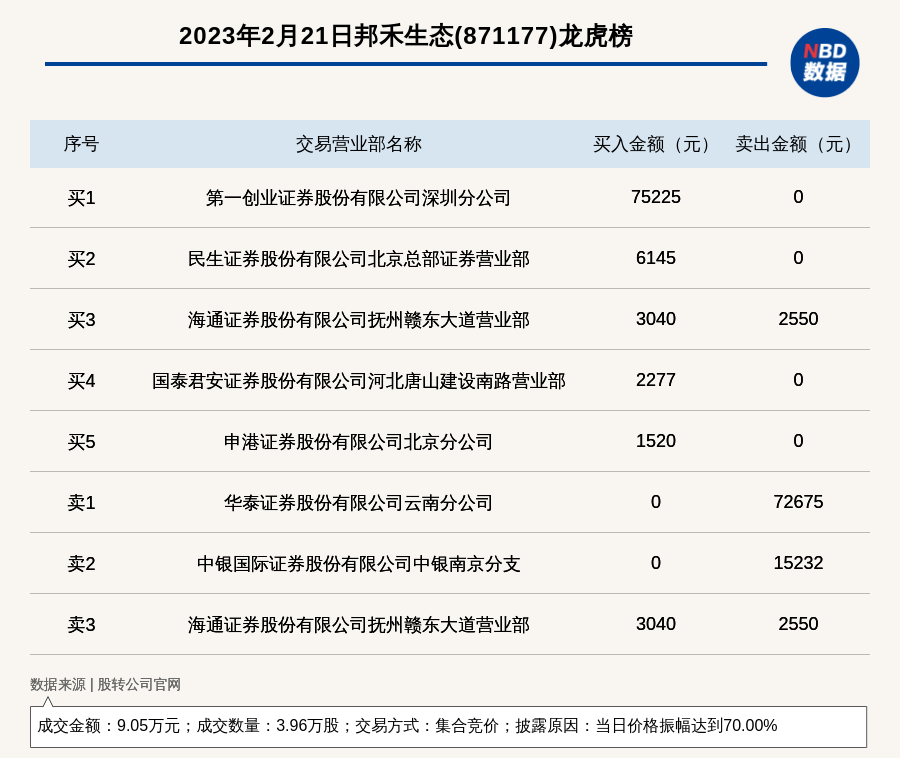Click 2550 in the 买3 row
Image resolution: width=900 pixels, height=758 pixels.
coord(798,319)
